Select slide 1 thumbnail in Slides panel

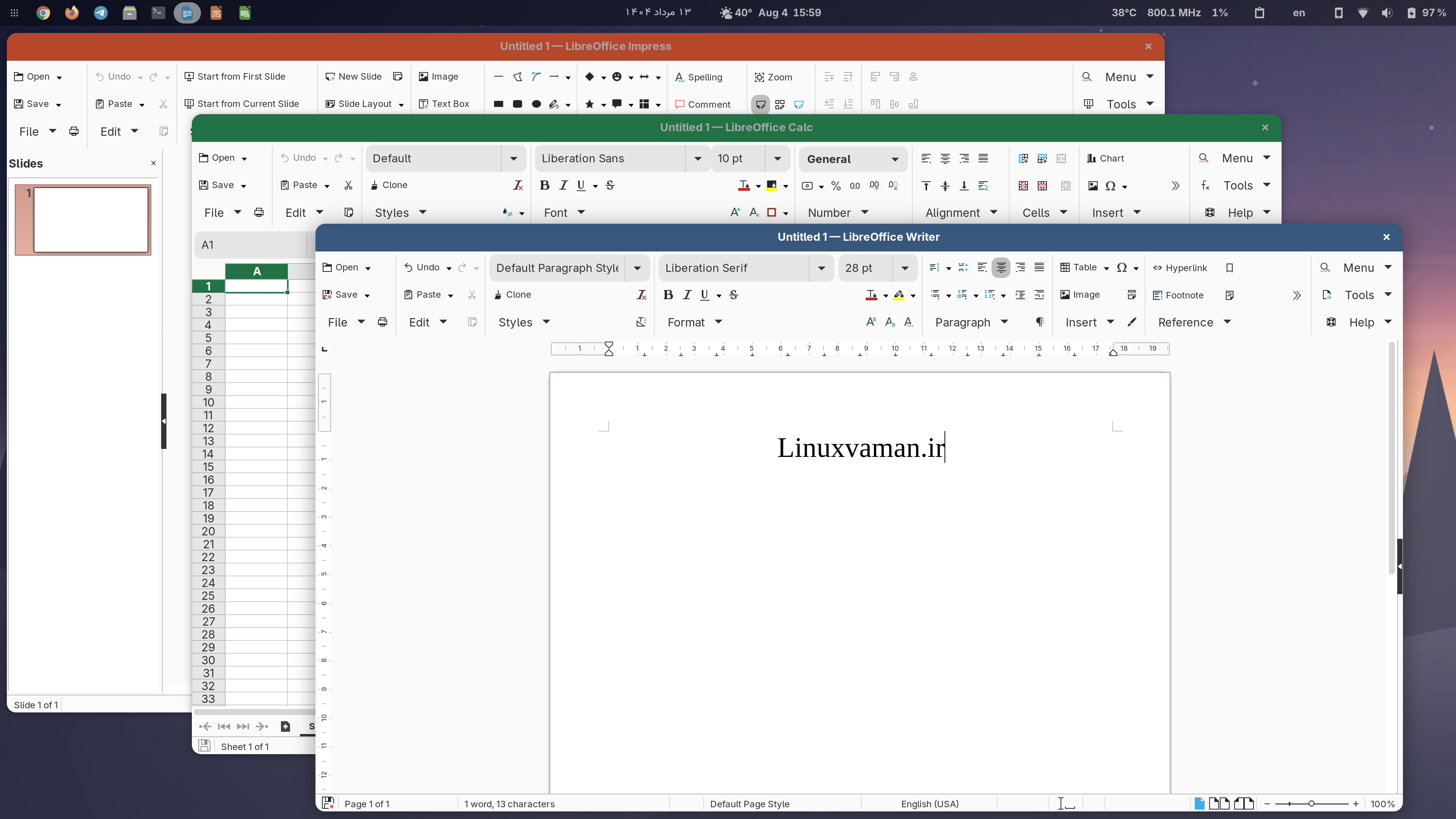[x=83, y=220]
